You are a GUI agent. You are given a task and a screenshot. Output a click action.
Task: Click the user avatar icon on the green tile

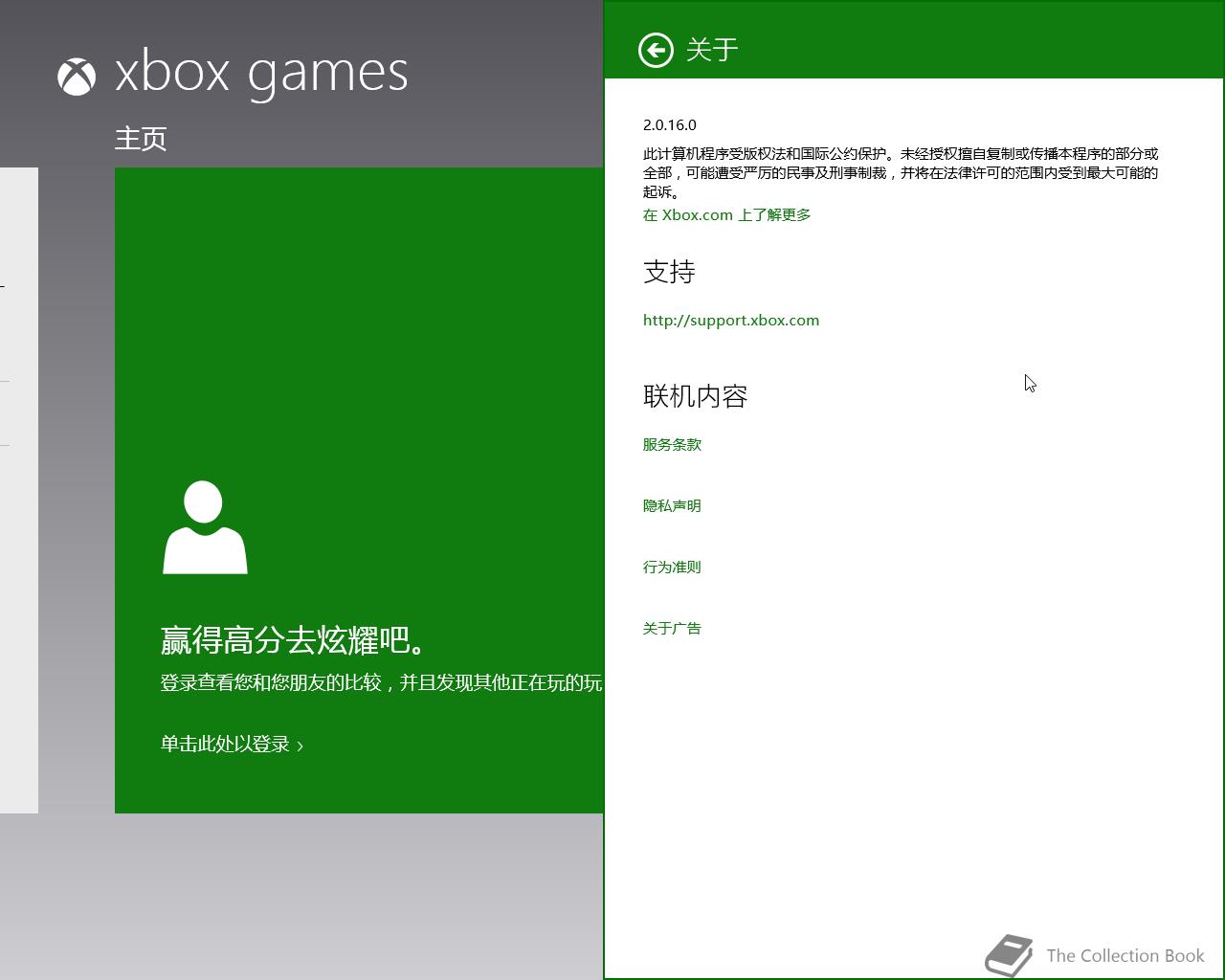click(205, 527)
